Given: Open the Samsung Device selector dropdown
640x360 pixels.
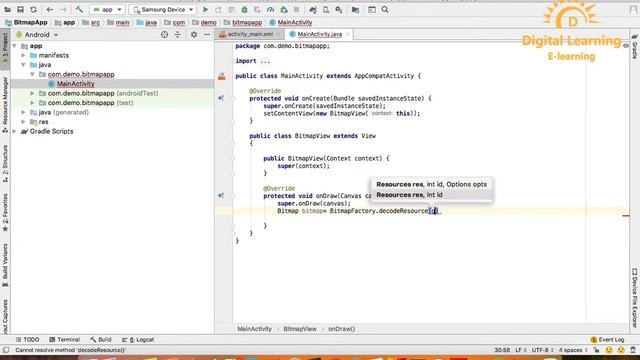Looking at the screenshot, I should tap(162, 9).
